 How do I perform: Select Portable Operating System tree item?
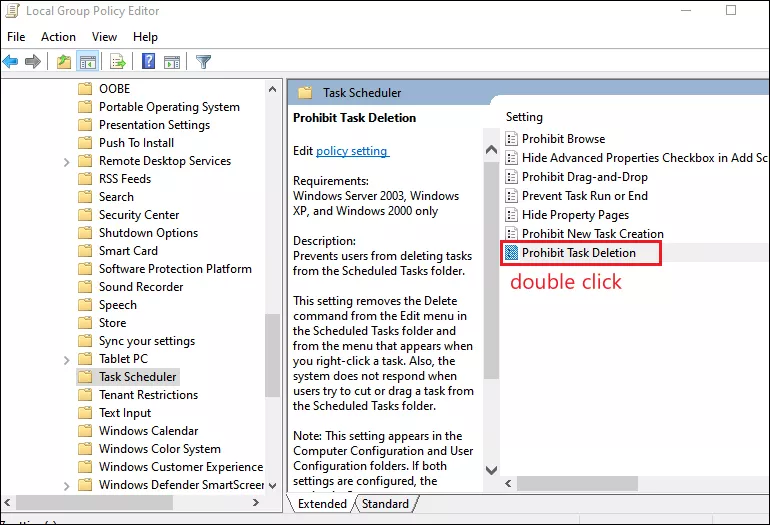tap(169, 107)
